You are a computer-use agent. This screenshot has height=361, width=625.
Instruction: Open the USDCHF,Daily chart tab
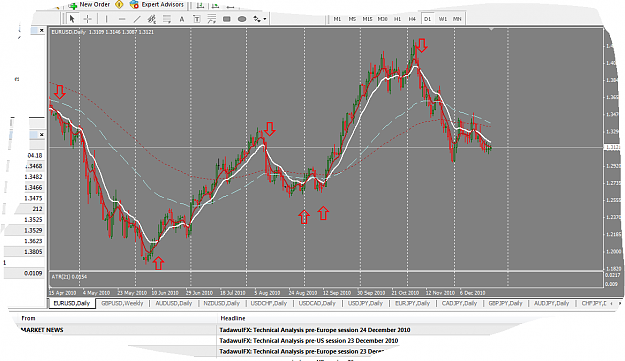269,303
